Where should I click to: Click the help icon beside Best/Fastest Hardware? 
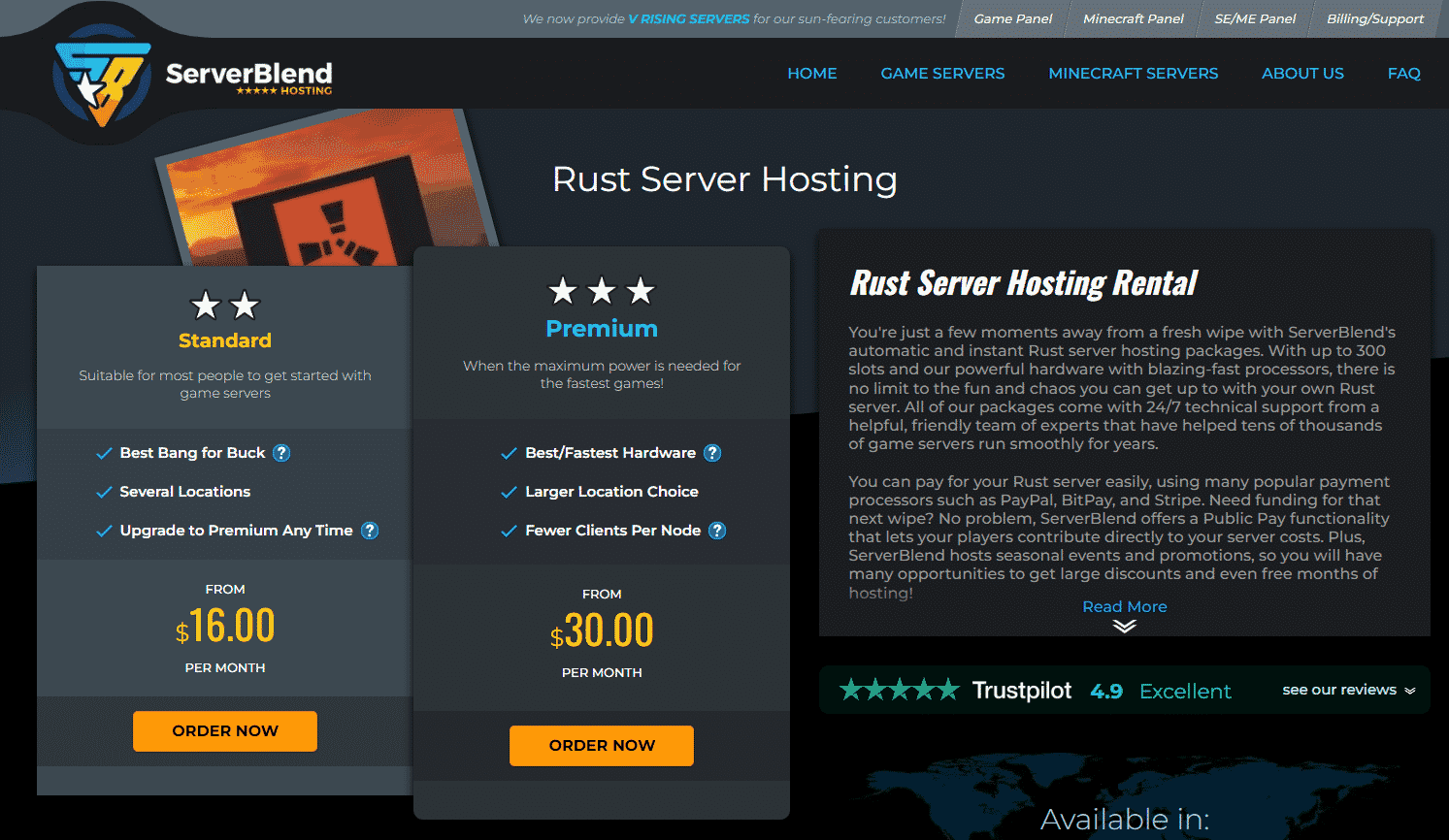[712, 453]
